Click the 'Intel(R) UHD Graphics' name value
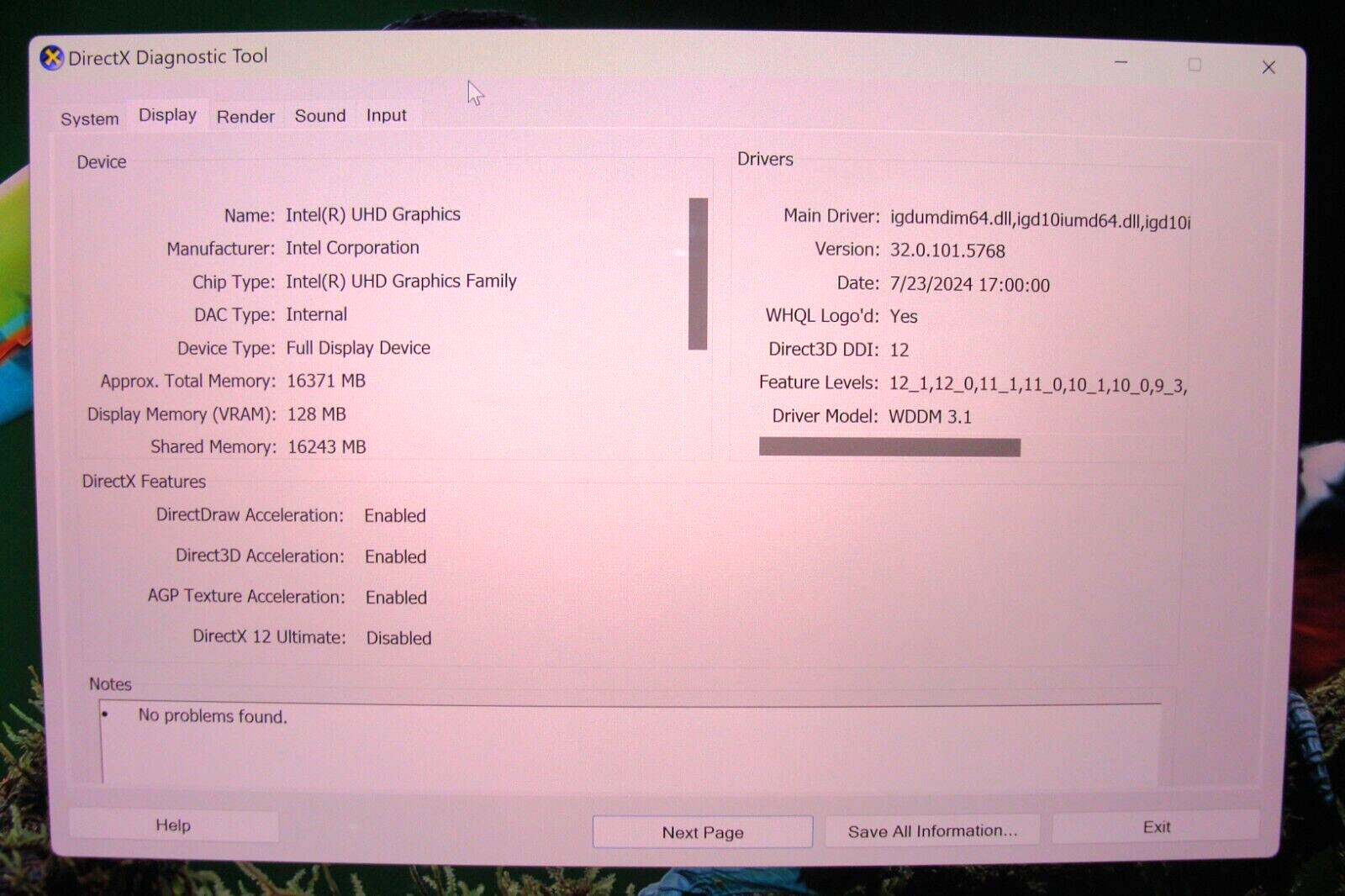1345x896 pixels. (372, 214)
